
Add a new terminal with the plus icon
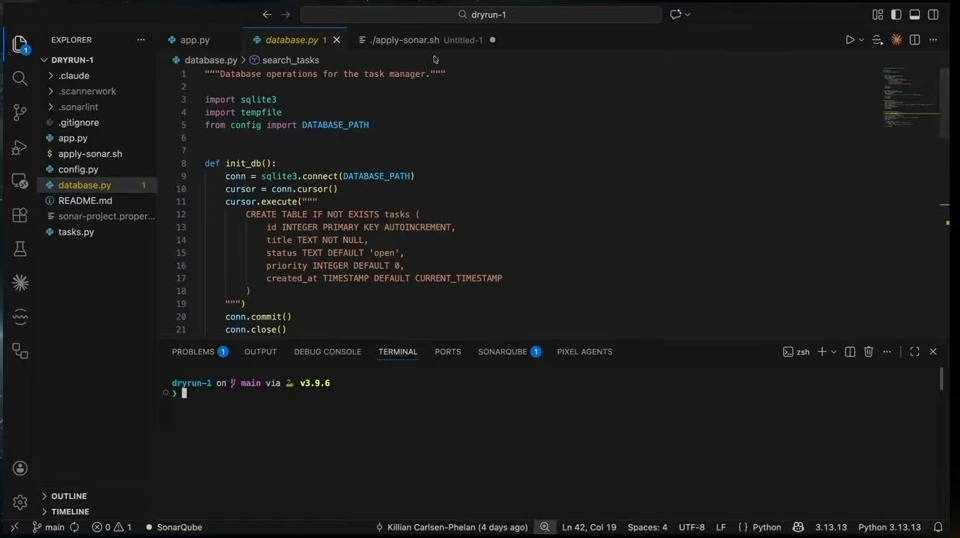click(822, 352)
